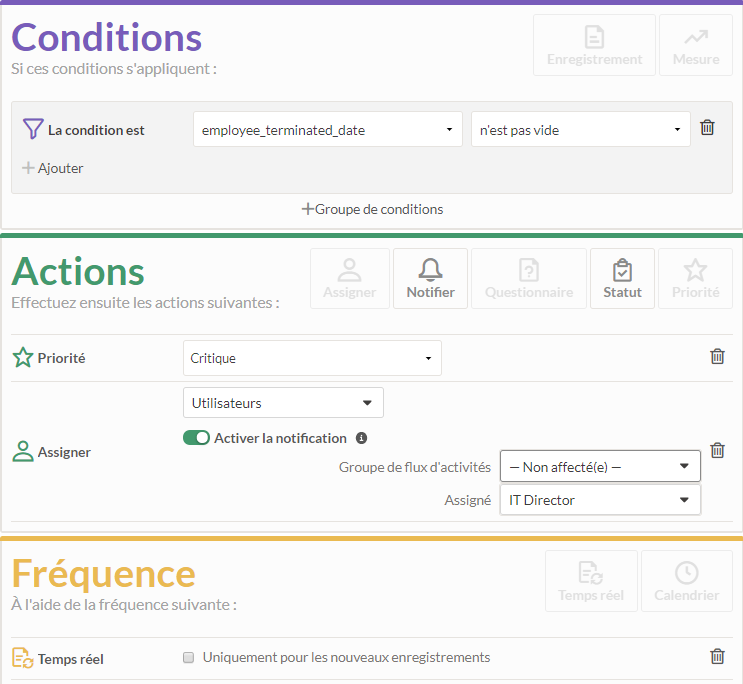This screenshot has width=743, height=684.
Task: Open the Groupe de flux d'activités selector
Action: coord(600,466)
